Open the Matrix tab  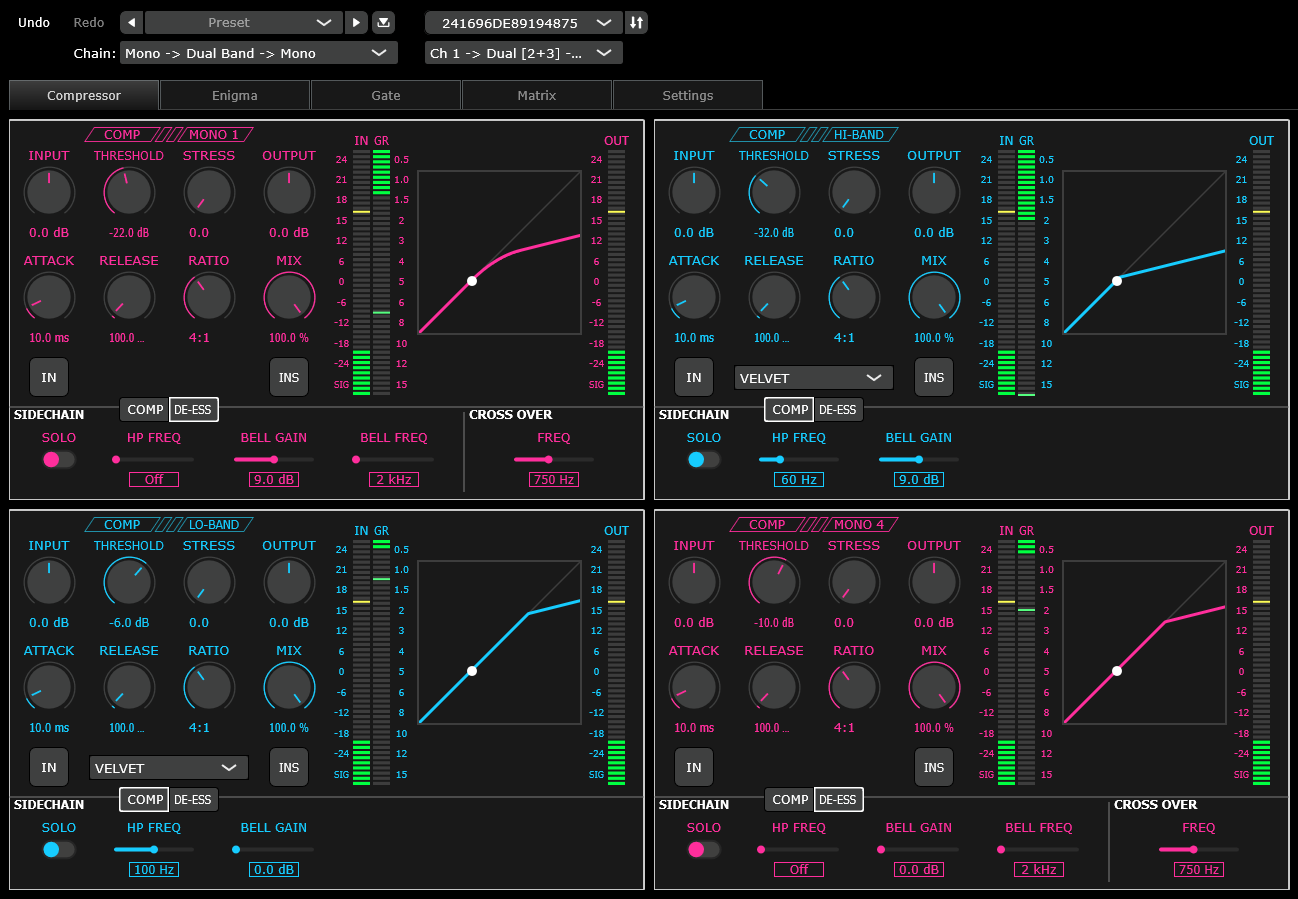click(x=536, y=96)
